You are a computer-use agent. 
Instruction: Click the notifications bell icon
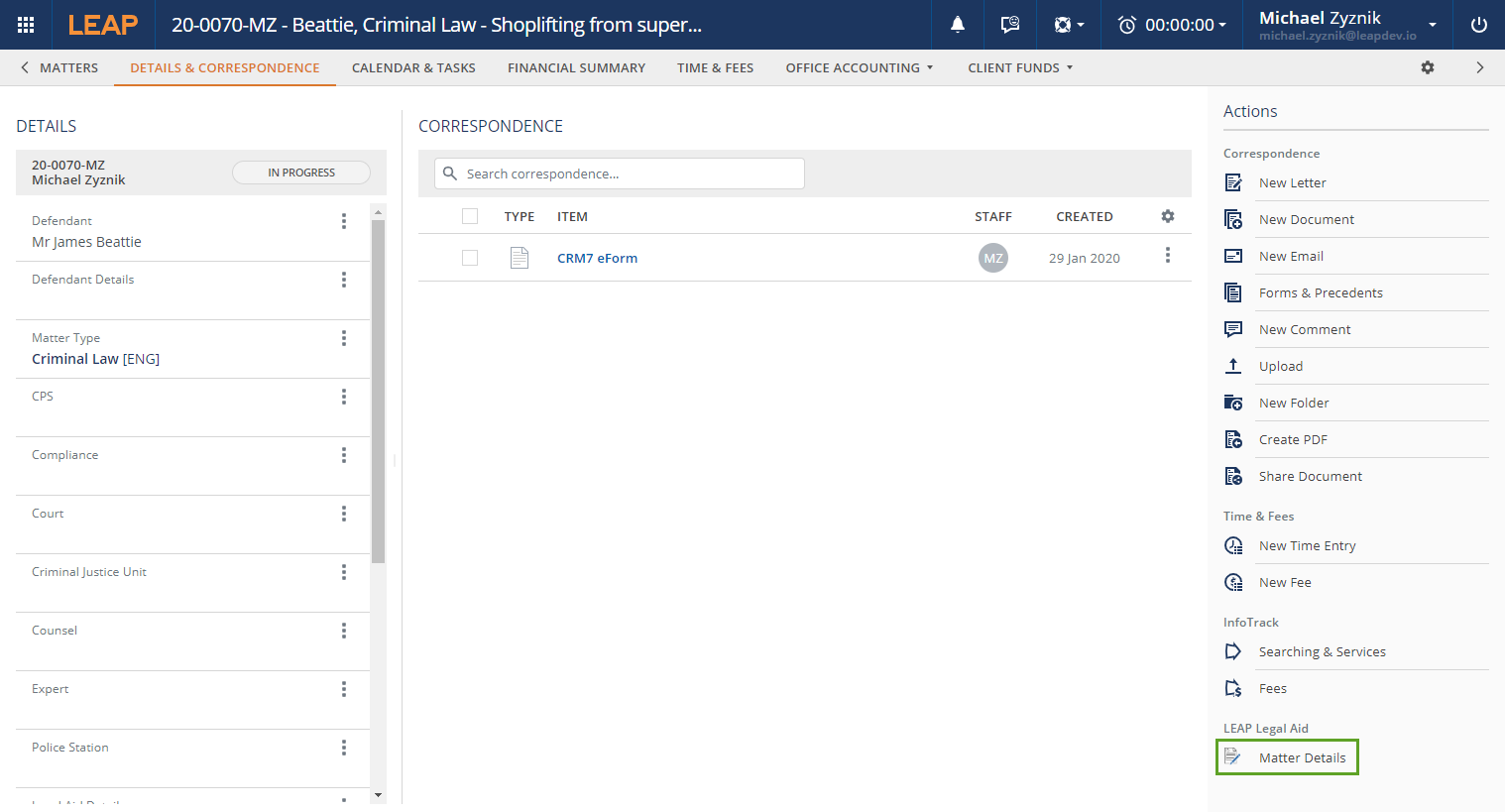[x=958, y=25]
